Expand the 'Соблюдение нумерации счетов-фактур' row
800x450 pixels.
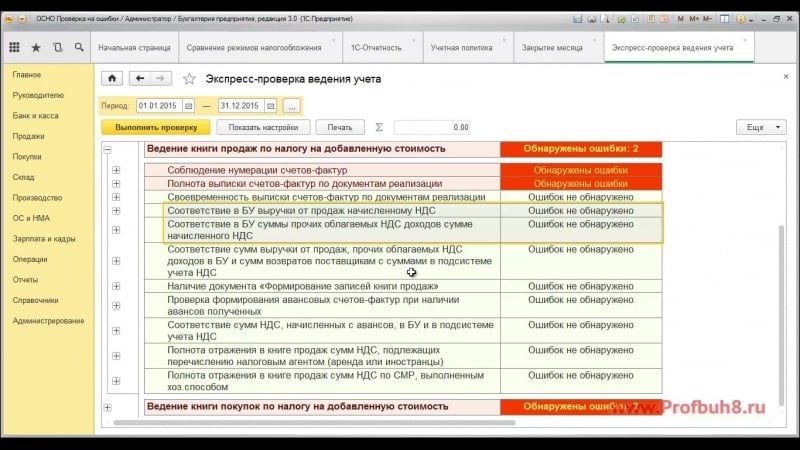(116, 170)
